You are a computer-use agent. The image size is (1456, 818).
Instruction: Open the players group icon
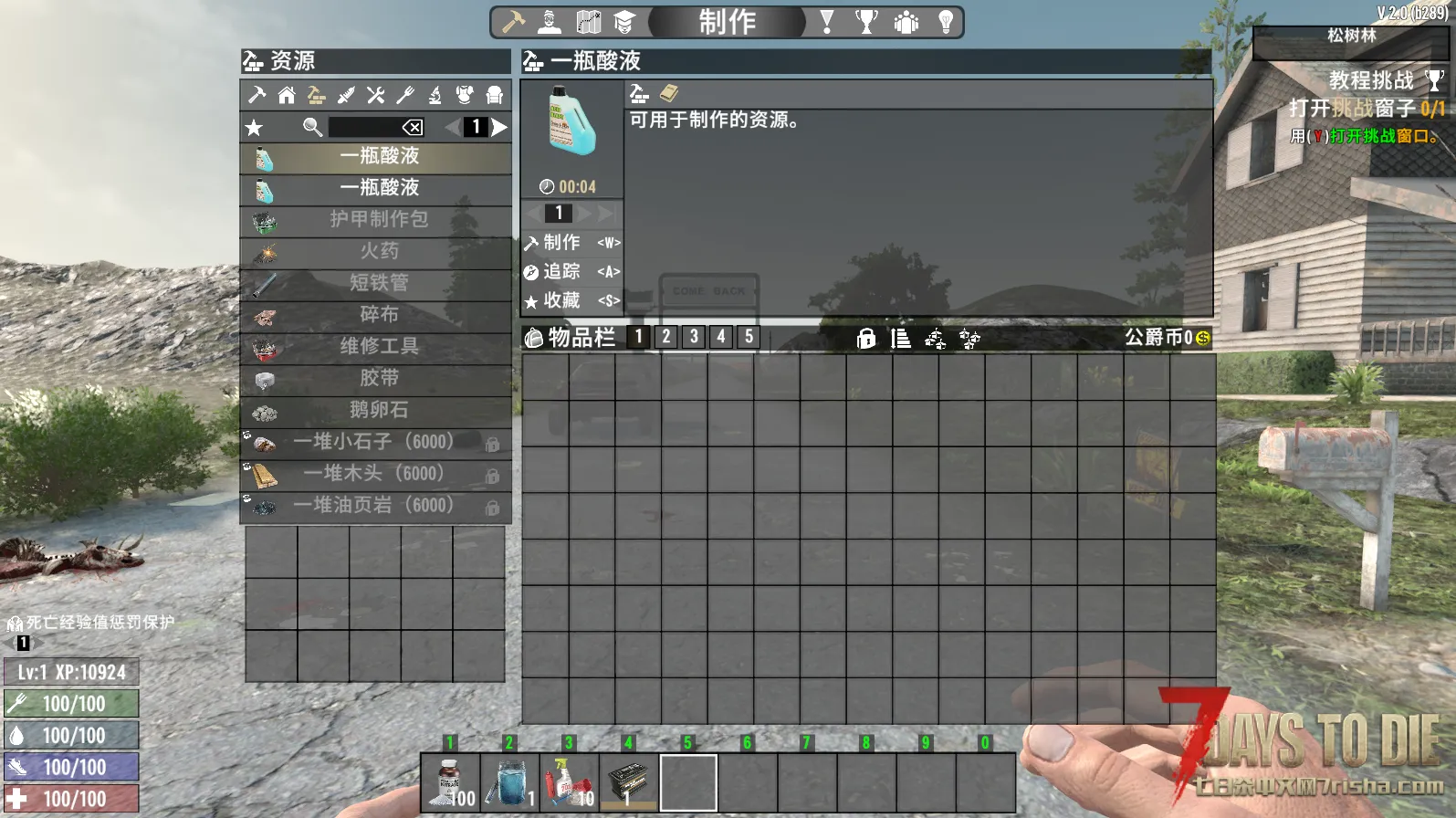pyautogui.click(x=906, y=22)
